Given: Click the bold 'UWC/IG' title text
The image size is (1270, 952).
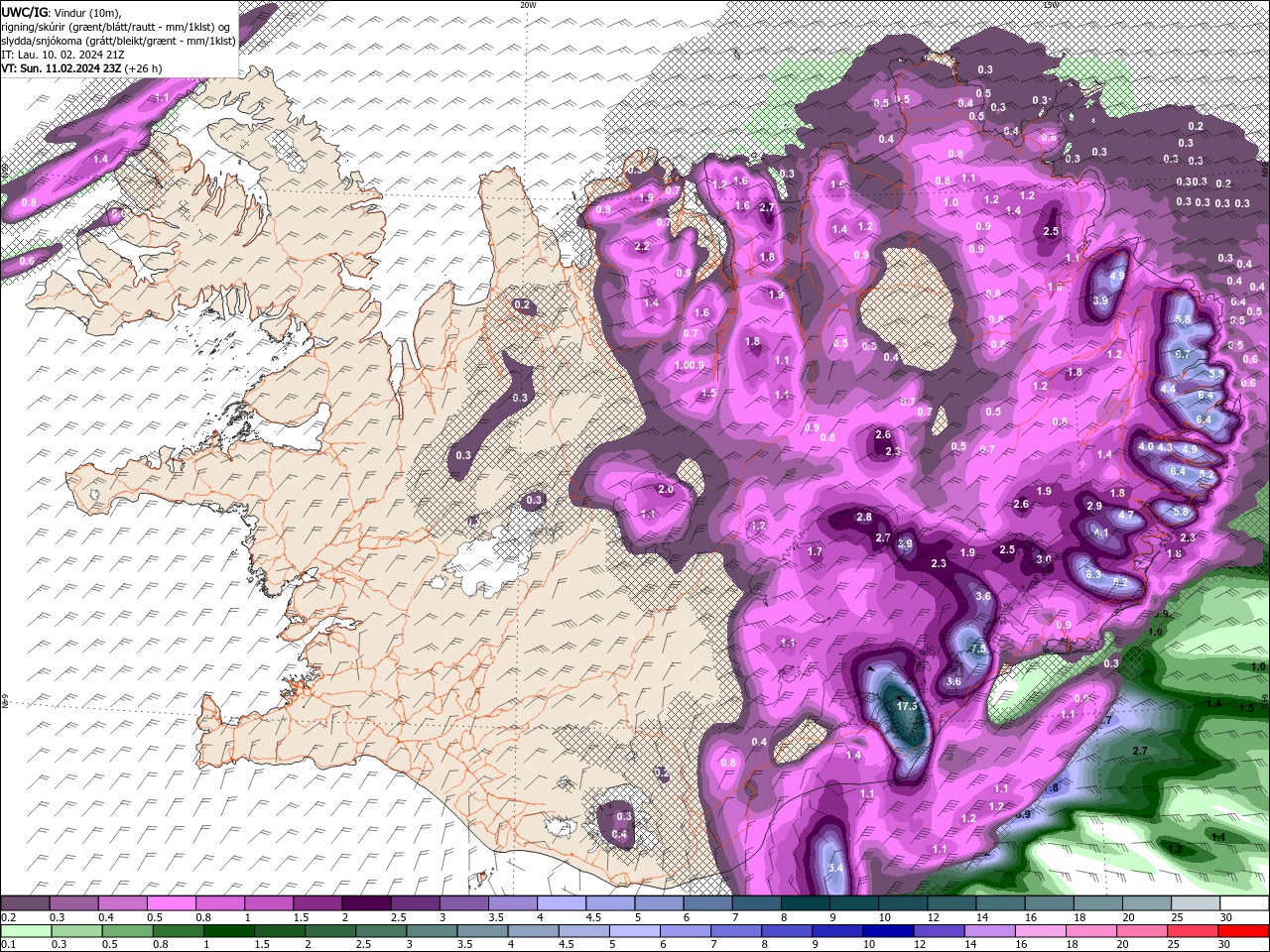Looking at the screenshot, I should tap(24, 12).
